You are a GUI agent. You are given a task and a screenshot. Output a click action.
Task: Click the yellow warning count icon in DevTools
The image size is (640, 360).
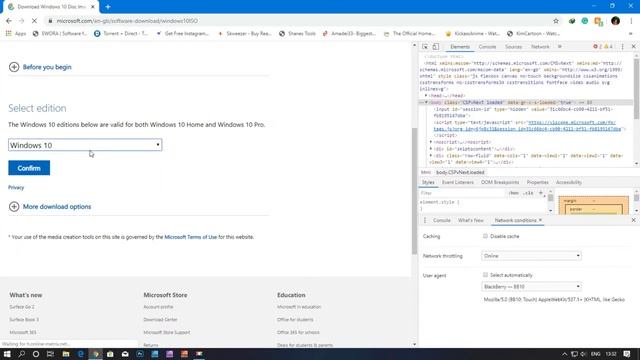[608, 47]
